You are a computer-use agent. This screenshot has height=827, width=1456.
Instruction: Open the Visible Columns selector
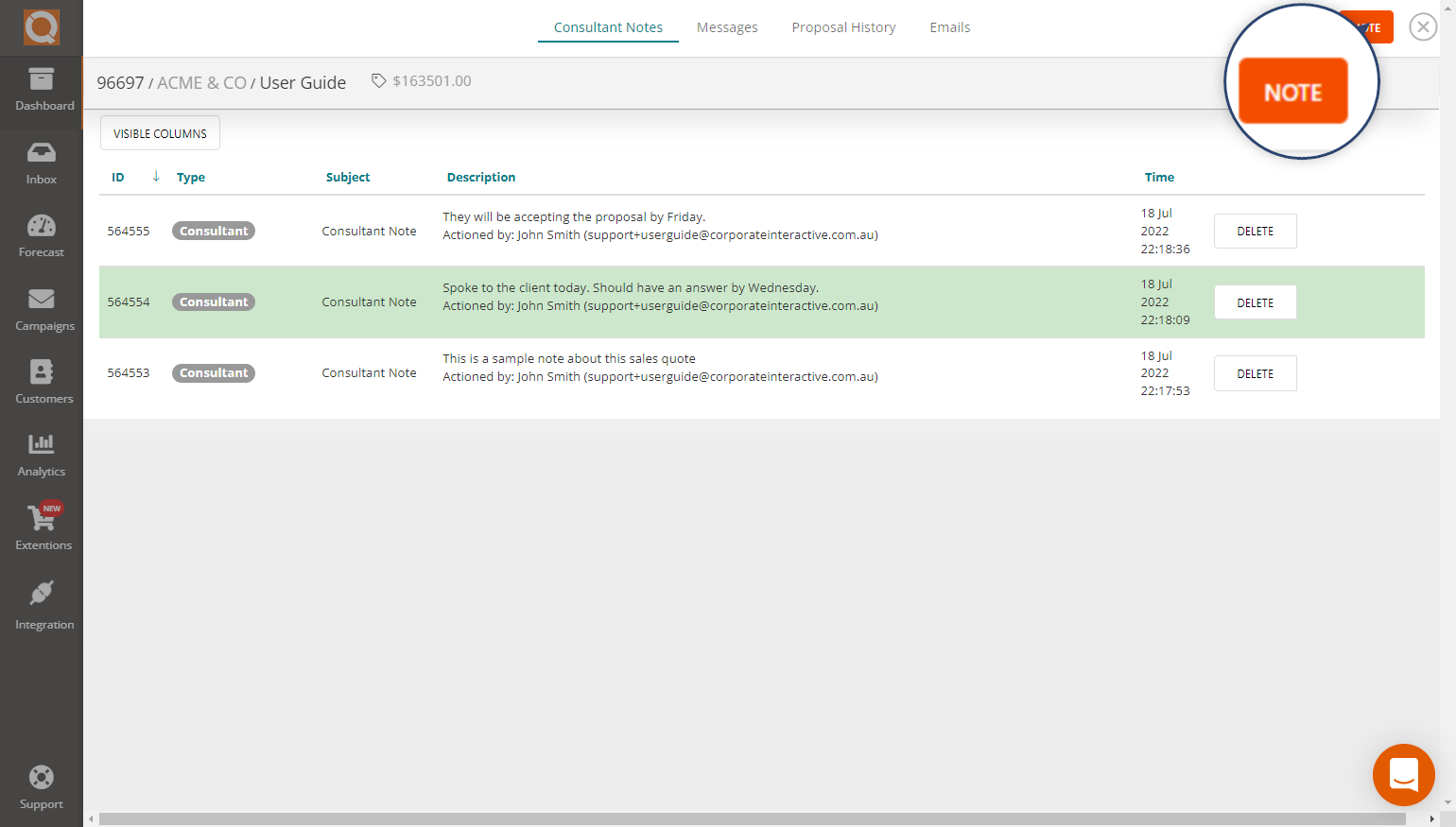[160, 133]
